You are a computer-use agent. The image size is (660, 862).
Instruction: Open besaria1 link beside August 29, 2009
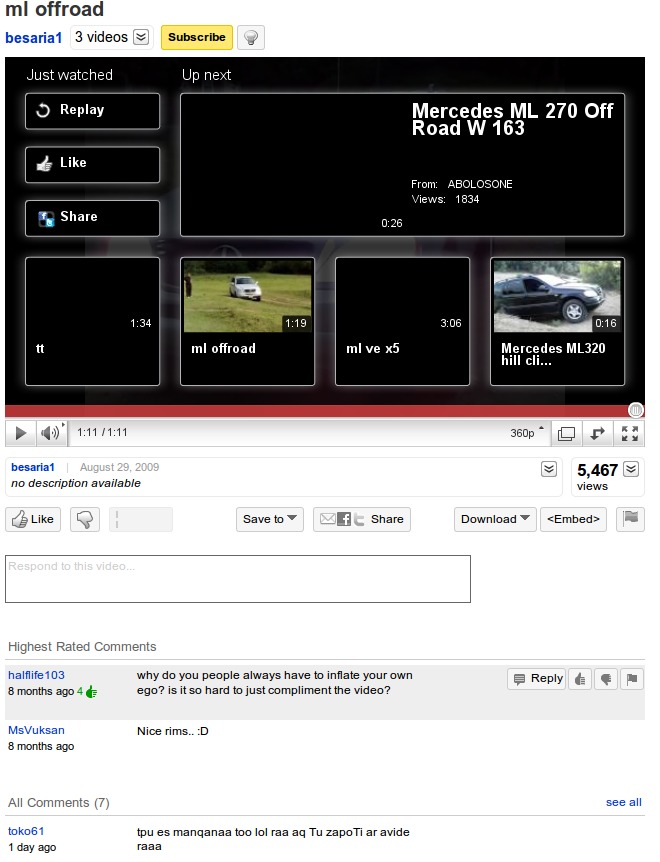point(33,467)
